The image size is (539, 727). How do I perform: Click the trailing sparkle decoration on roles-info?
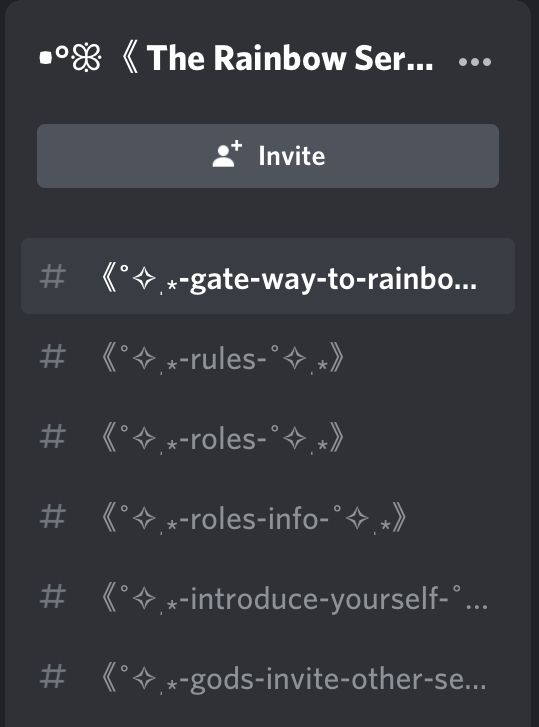(357, 518)
